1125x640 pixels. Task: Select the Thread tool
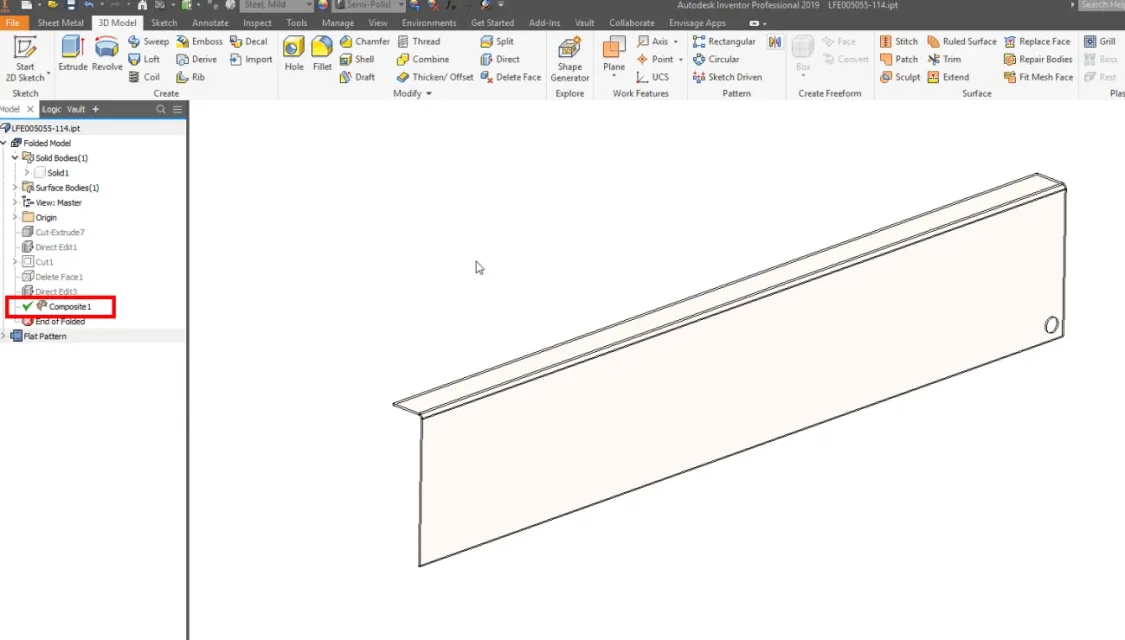coord(419,42)
